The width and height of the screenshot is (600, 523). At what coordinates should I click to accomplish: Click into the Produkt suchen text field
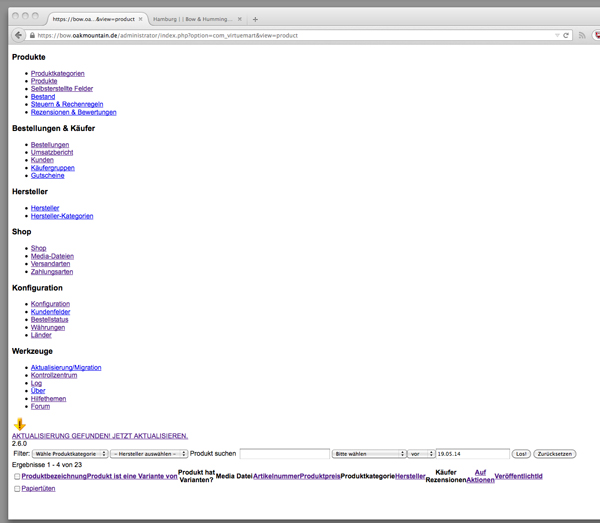tap(284, 453)
